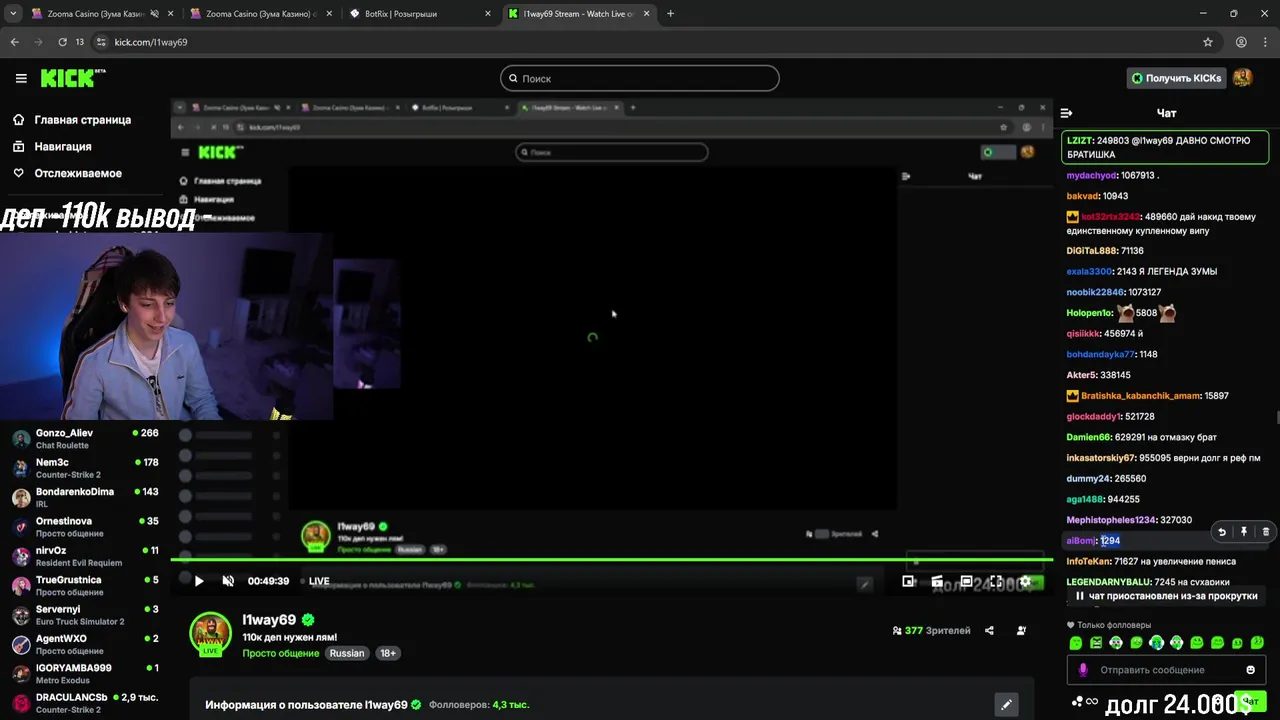Viewport: 1280px width, 720px height.
Task: Open TrueGrustnica channel in sidebar
Action: coord(85,585)
